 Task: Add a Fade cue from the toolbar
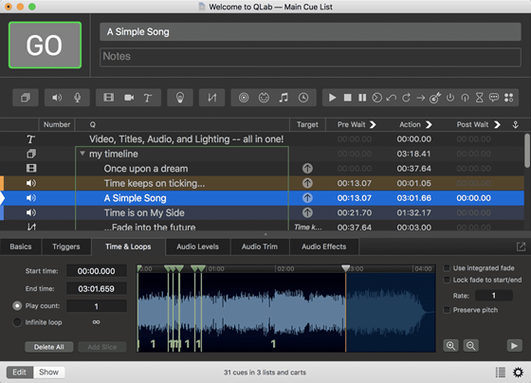coord(212,98)
